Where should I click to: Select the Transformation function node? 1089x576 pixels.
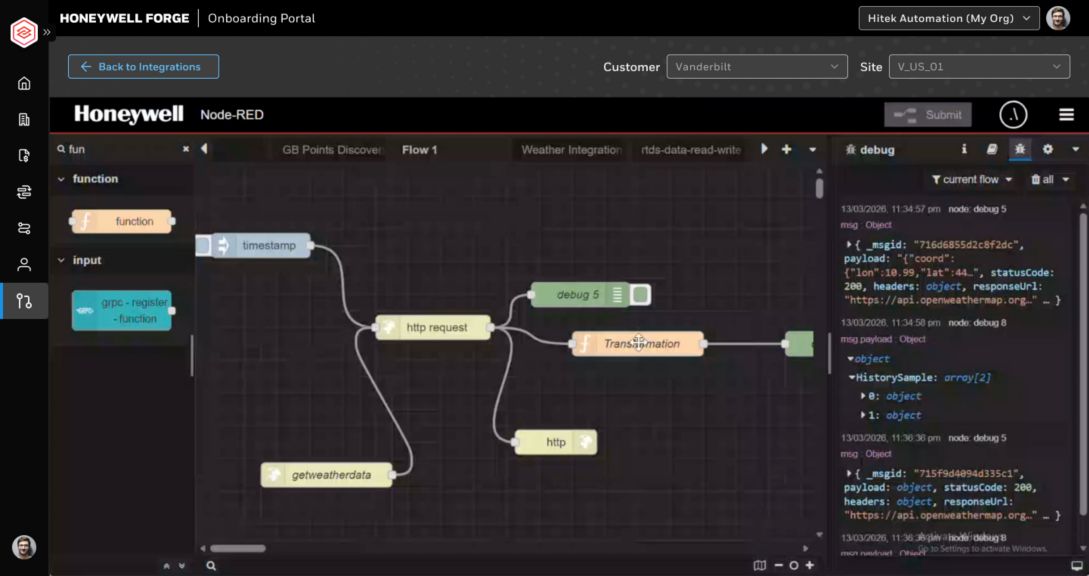[638, 344]
